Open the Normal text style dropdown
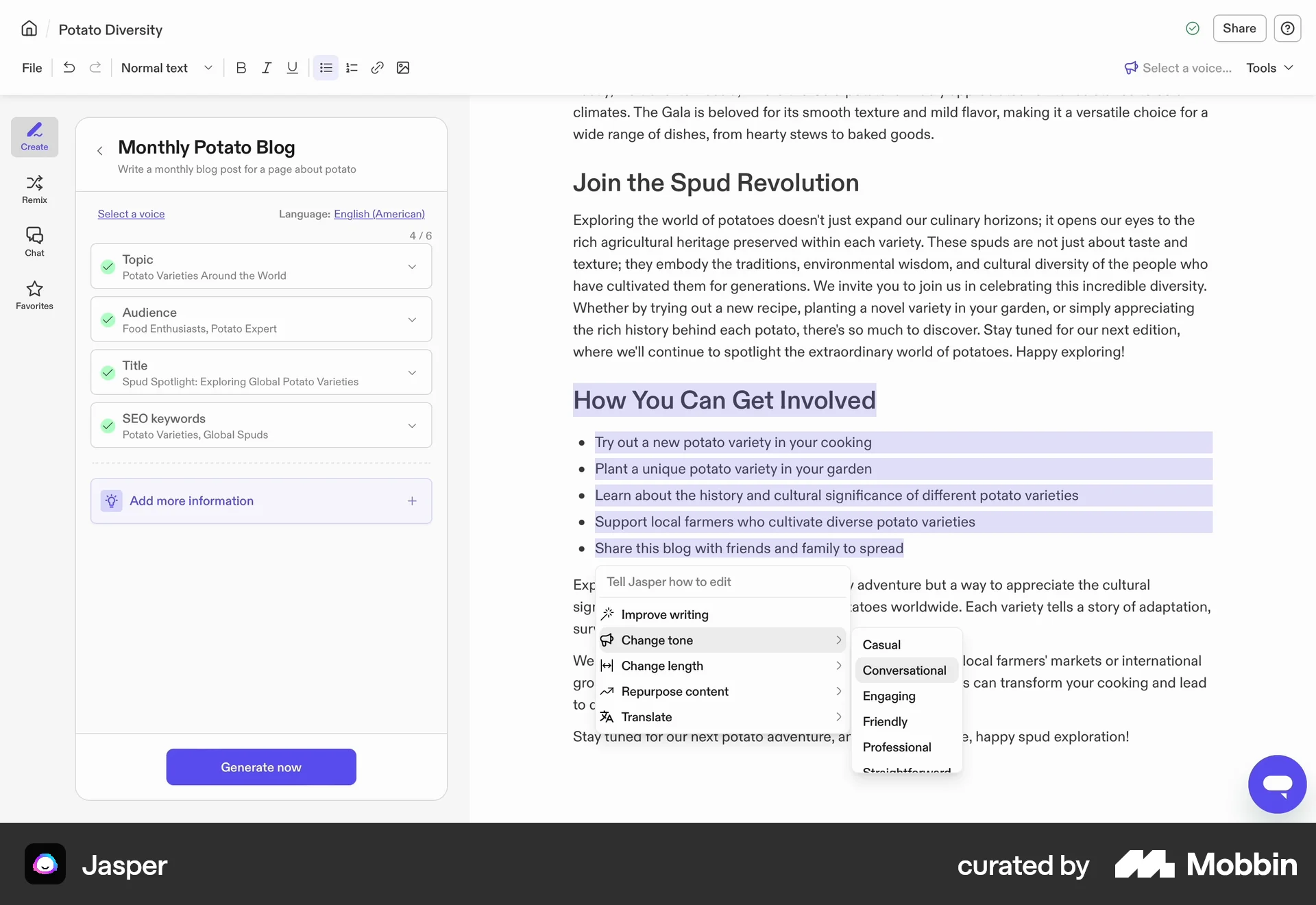This screenshot has height=905, width=1316. (164, 68)
